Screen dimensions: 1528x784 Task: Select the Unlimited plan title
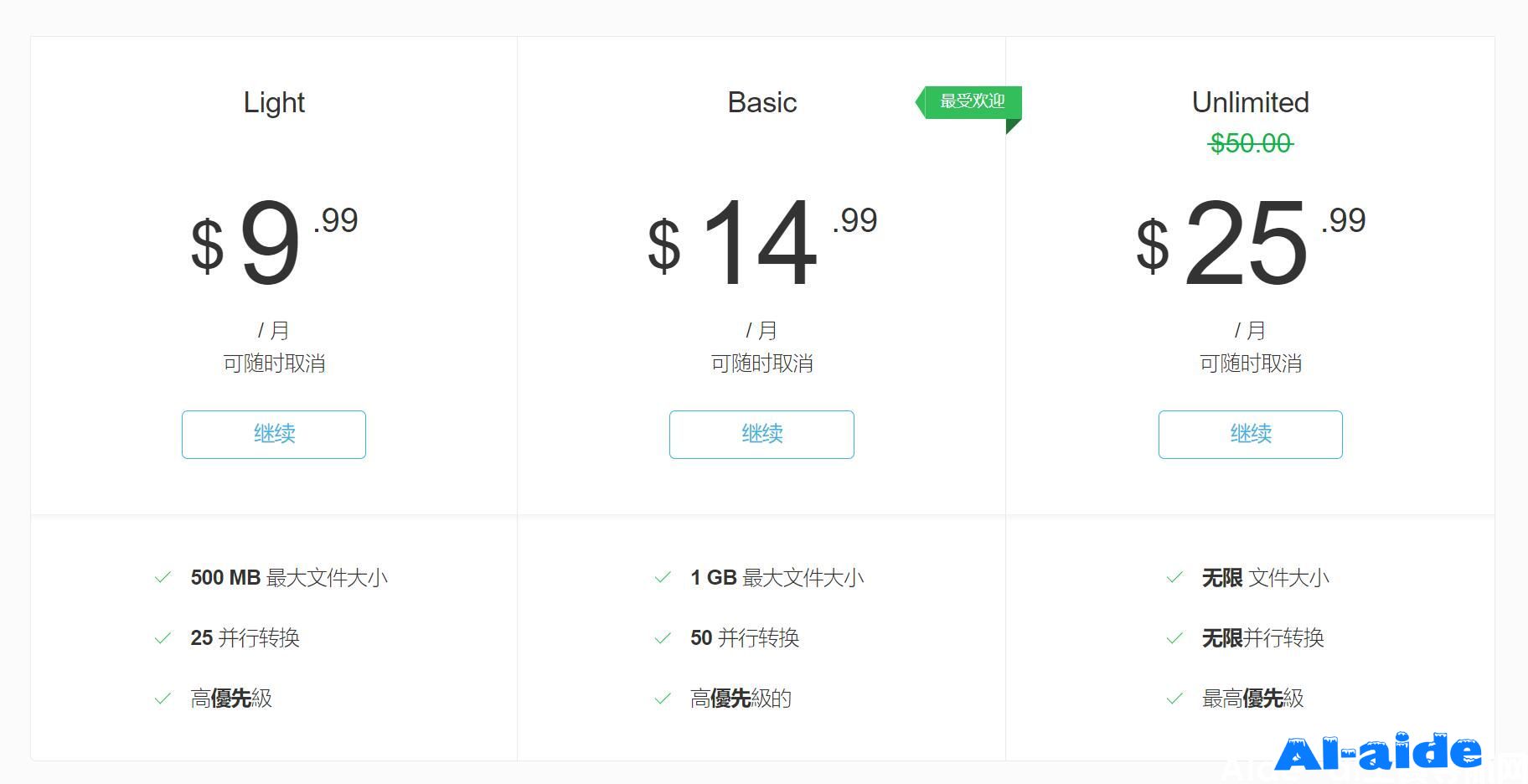[x=1251, y=102]
